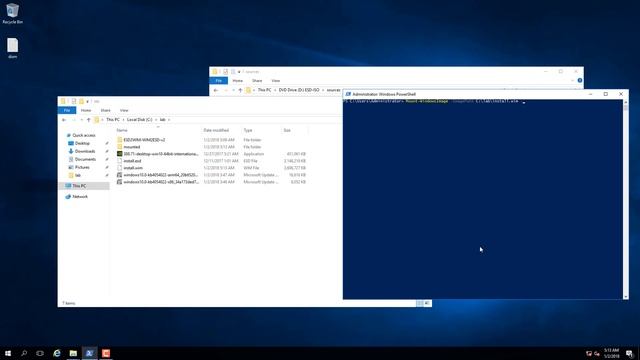Viewport: 640px width, 360px height.
Task: Click lab breadcrumb in address bar
Action: tap(162, 120)
